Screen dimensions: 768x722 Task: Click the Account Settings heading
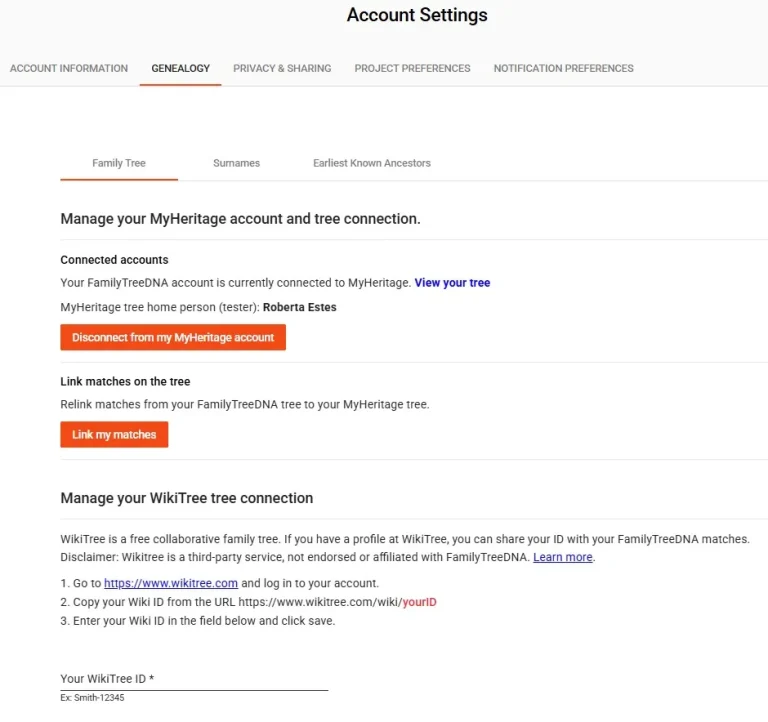tap(417, 15)
